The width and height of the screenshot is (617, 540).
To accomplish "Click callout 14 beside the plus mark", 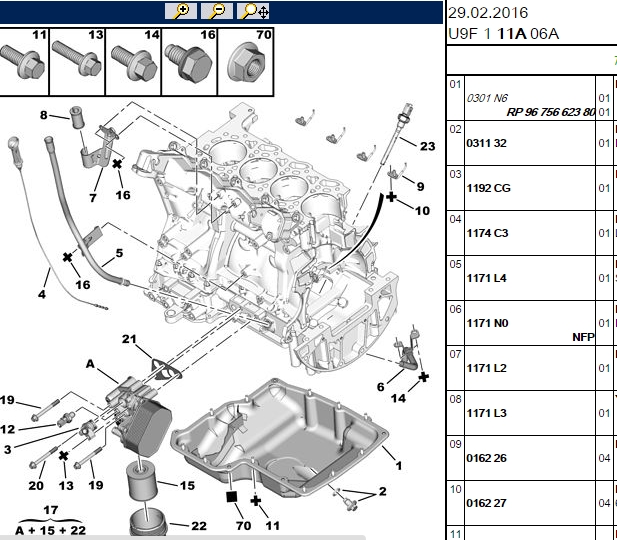I will tap(398, 398).
